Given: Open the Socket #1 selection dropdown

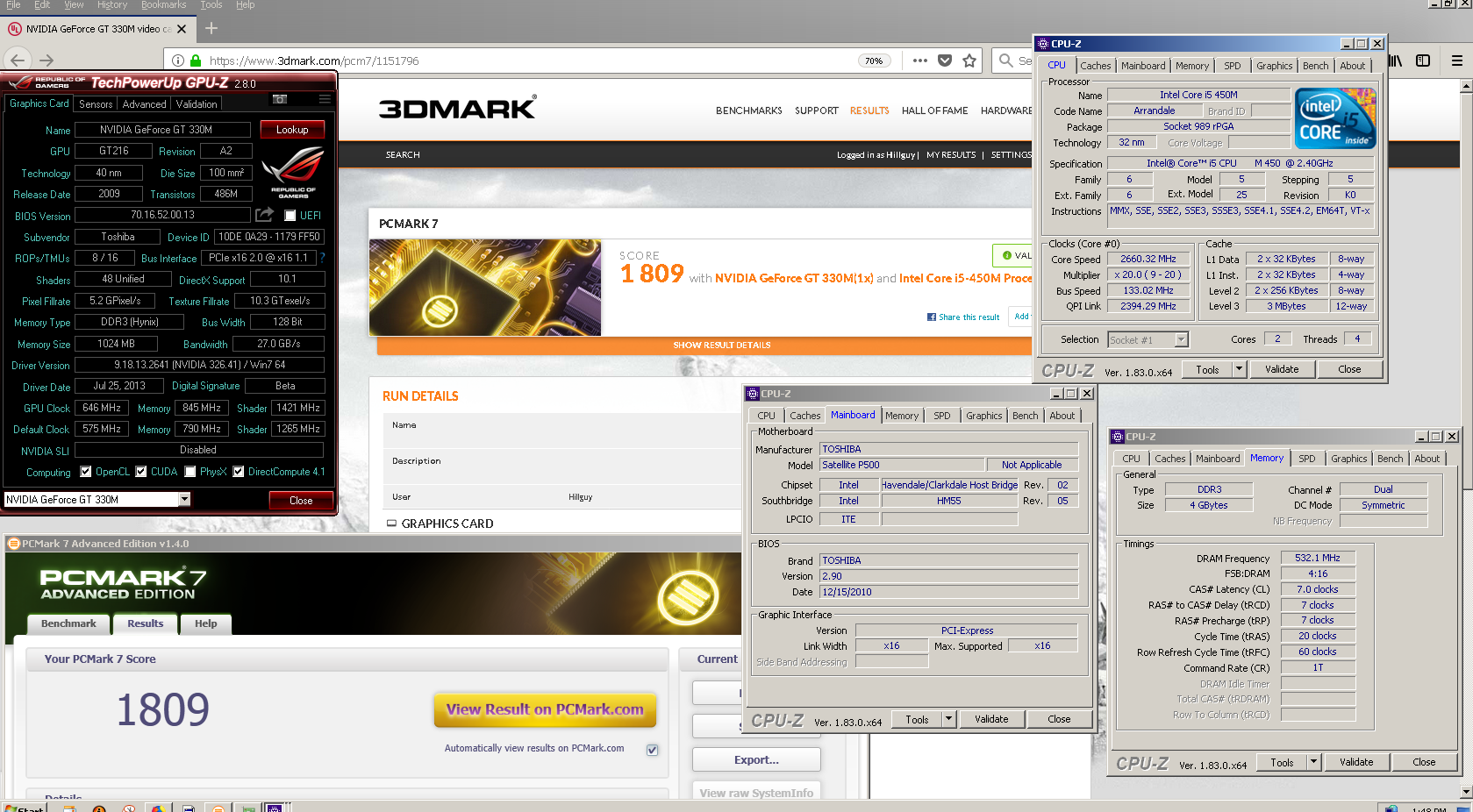Looking at the screenshot, I should pyautogui.click(x=1181, y=339).
